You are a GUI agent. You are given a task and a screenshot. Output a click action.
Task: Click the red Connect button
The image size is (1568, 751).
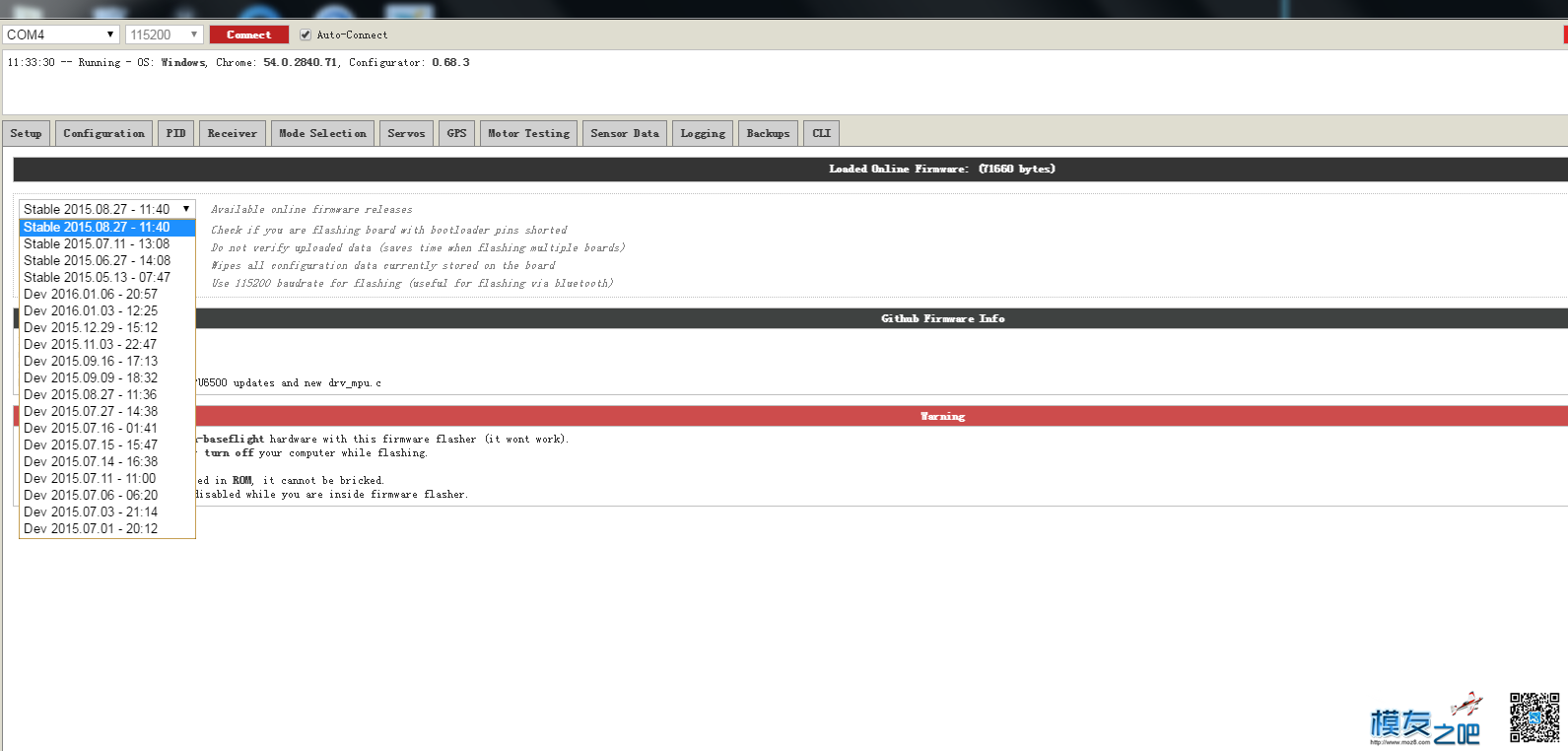[249, 34]
